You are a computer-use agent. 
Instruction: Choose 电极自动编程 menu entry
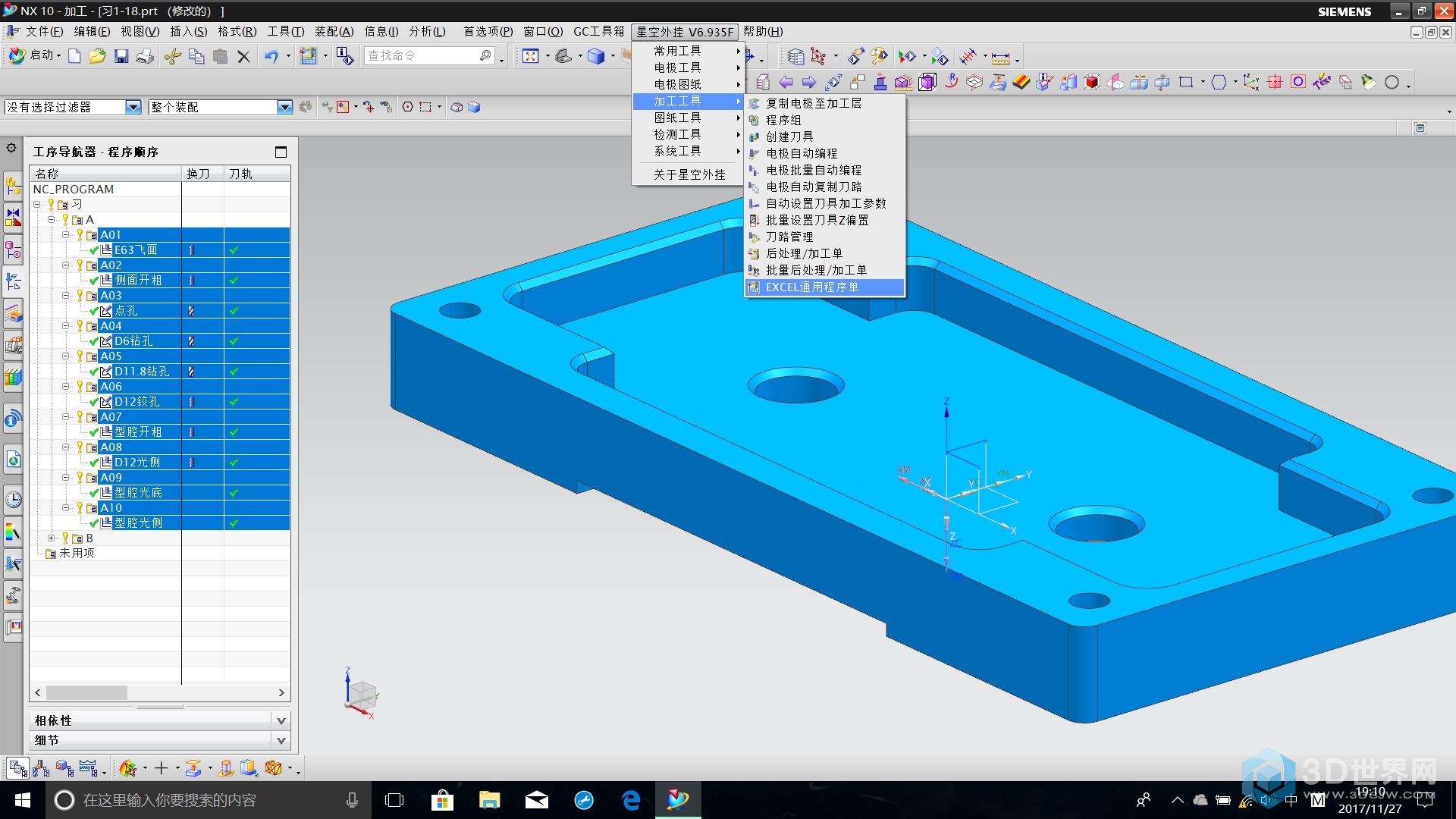(x=824, y=153)
